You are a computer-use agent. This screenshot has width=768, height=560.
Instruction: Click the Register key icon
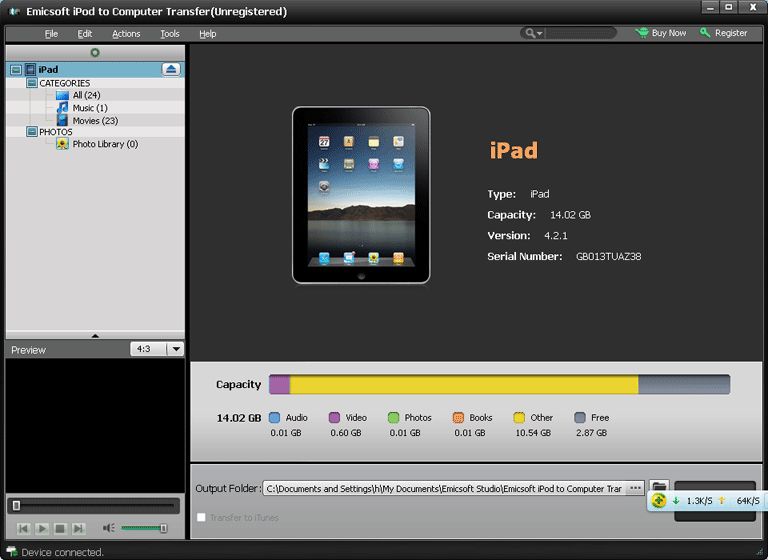coord(705,33)
